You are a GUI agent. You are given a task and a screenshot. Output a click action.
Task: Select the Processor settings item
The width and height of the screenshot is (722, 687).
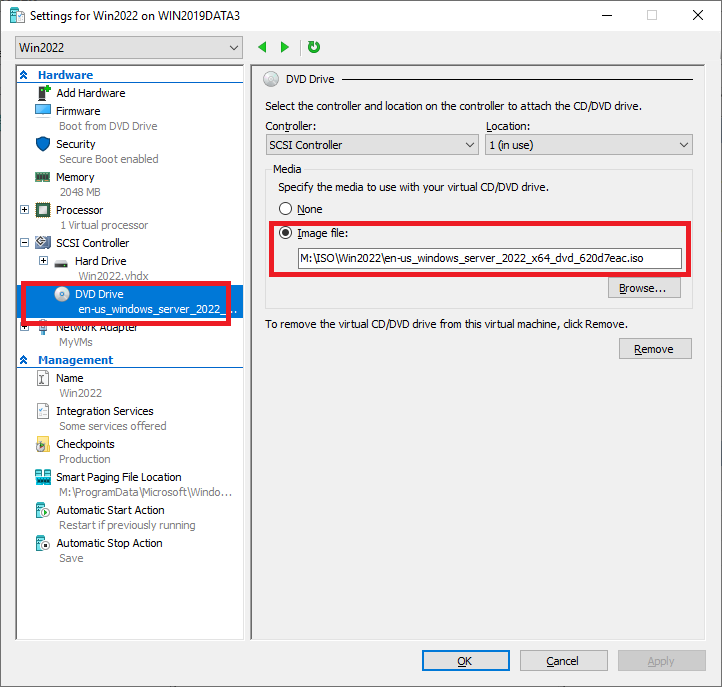coord(80,210)
